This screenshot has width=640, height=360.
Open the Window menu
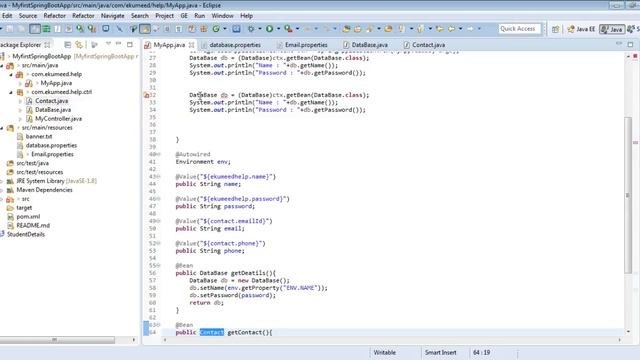point(222,16)
